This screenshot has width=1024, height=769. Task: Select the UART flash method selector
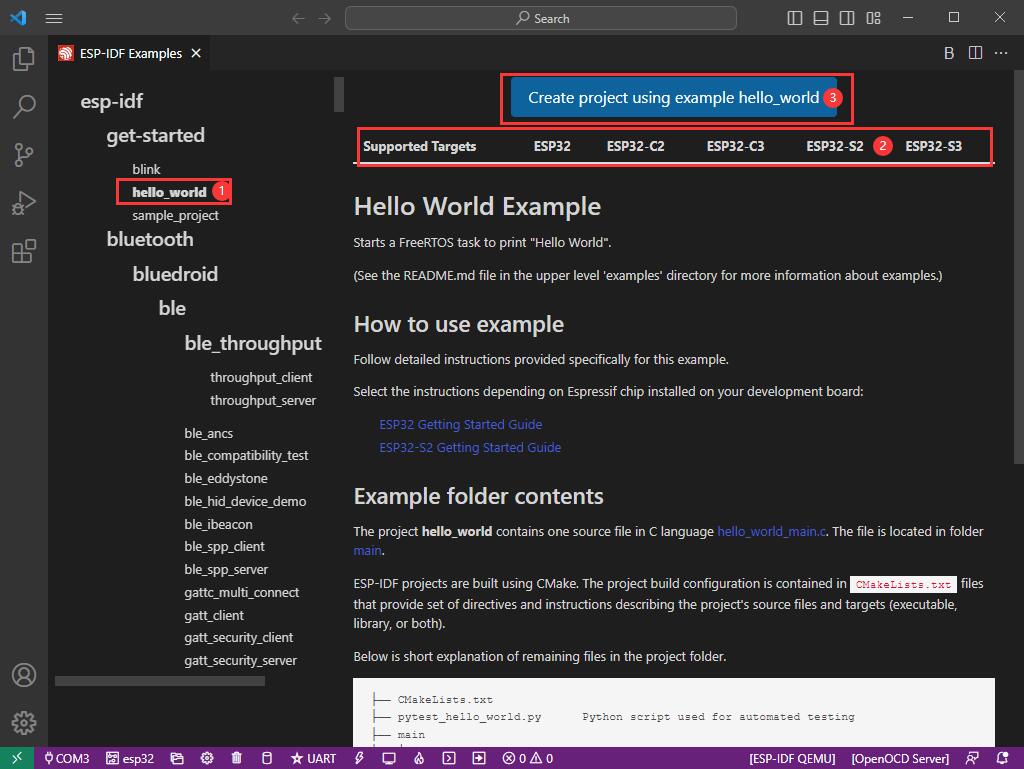(x=313, y=758)
